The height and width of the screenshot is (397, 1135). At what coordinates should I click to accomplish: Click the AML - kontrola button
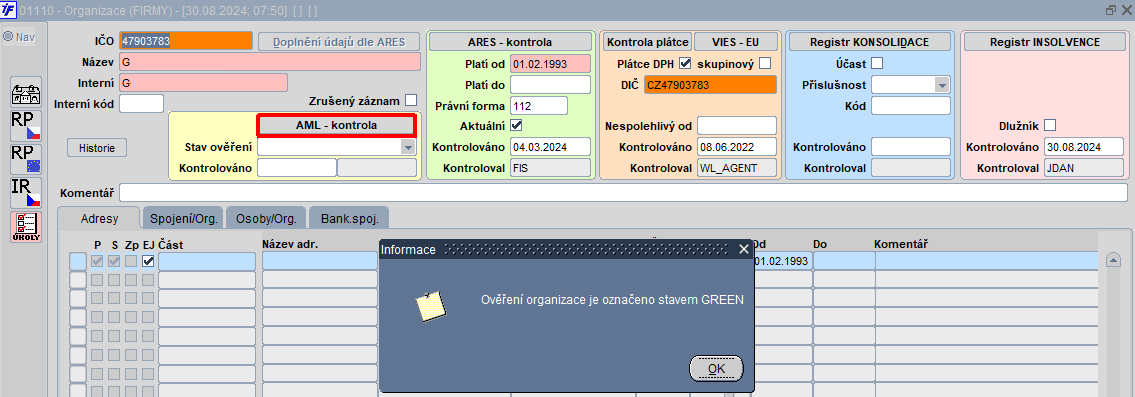coord(337,125)
